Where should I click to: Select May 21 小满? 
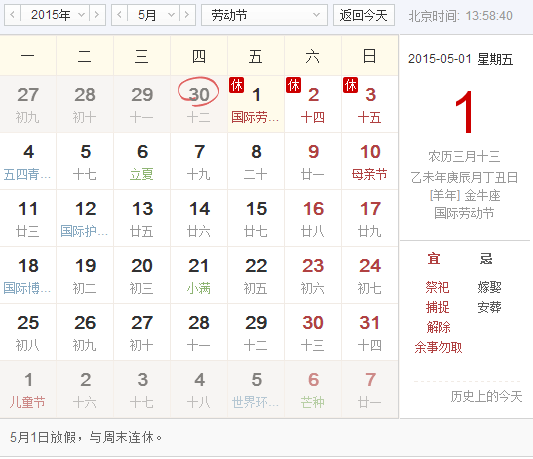point(199,275)
